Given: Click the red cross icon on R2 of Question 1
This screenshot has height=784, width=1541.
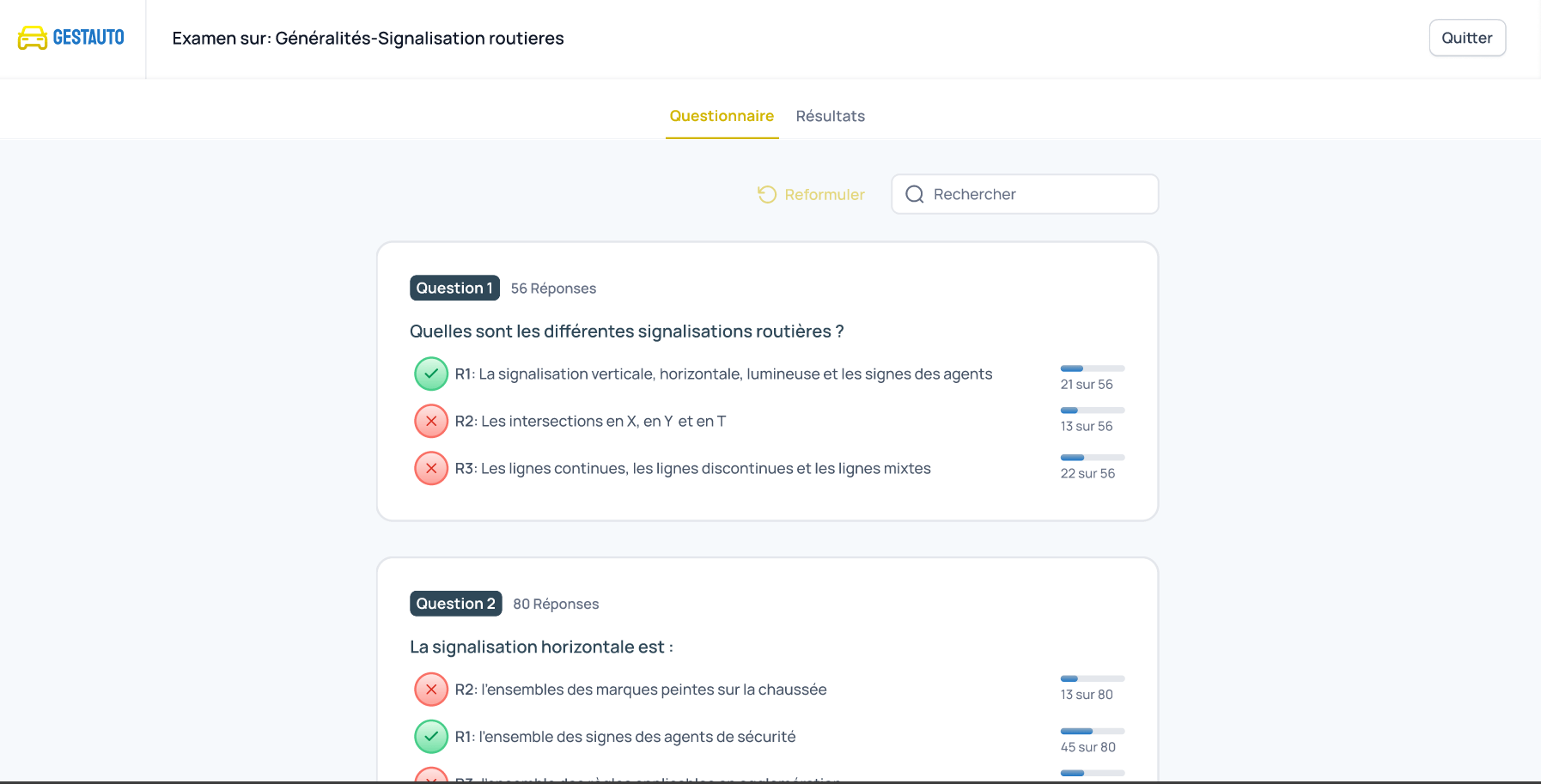Looking at the screenshot, I should 431,421.
